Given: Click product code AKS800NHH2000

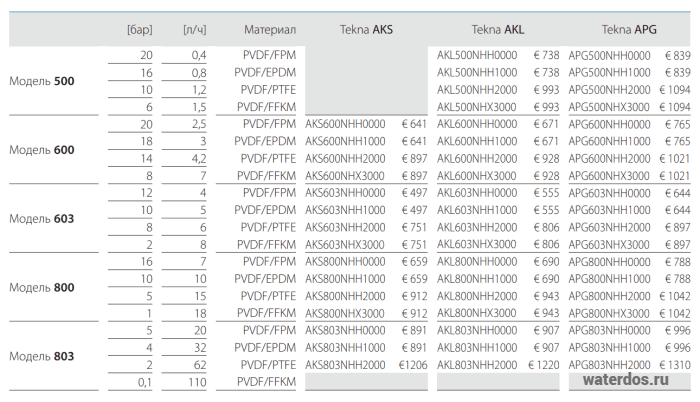Looking at the screenshot, I should tap(345, 296).
